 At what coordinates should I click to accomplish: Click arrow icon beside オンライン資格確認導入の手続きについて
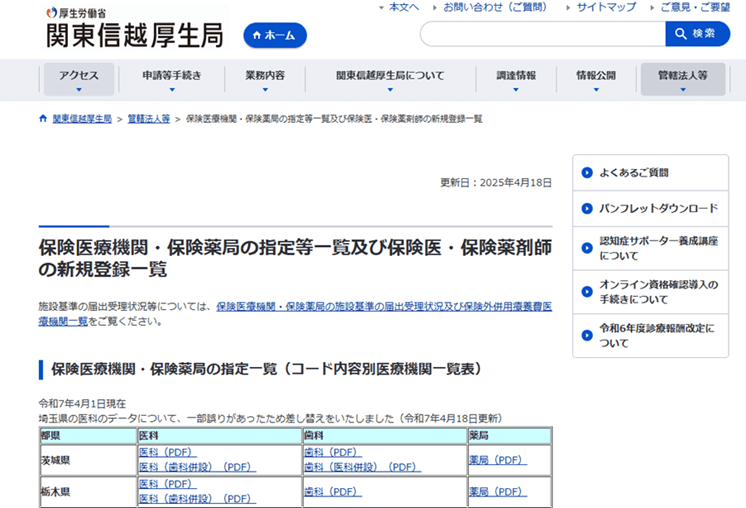tap(586, 291)
